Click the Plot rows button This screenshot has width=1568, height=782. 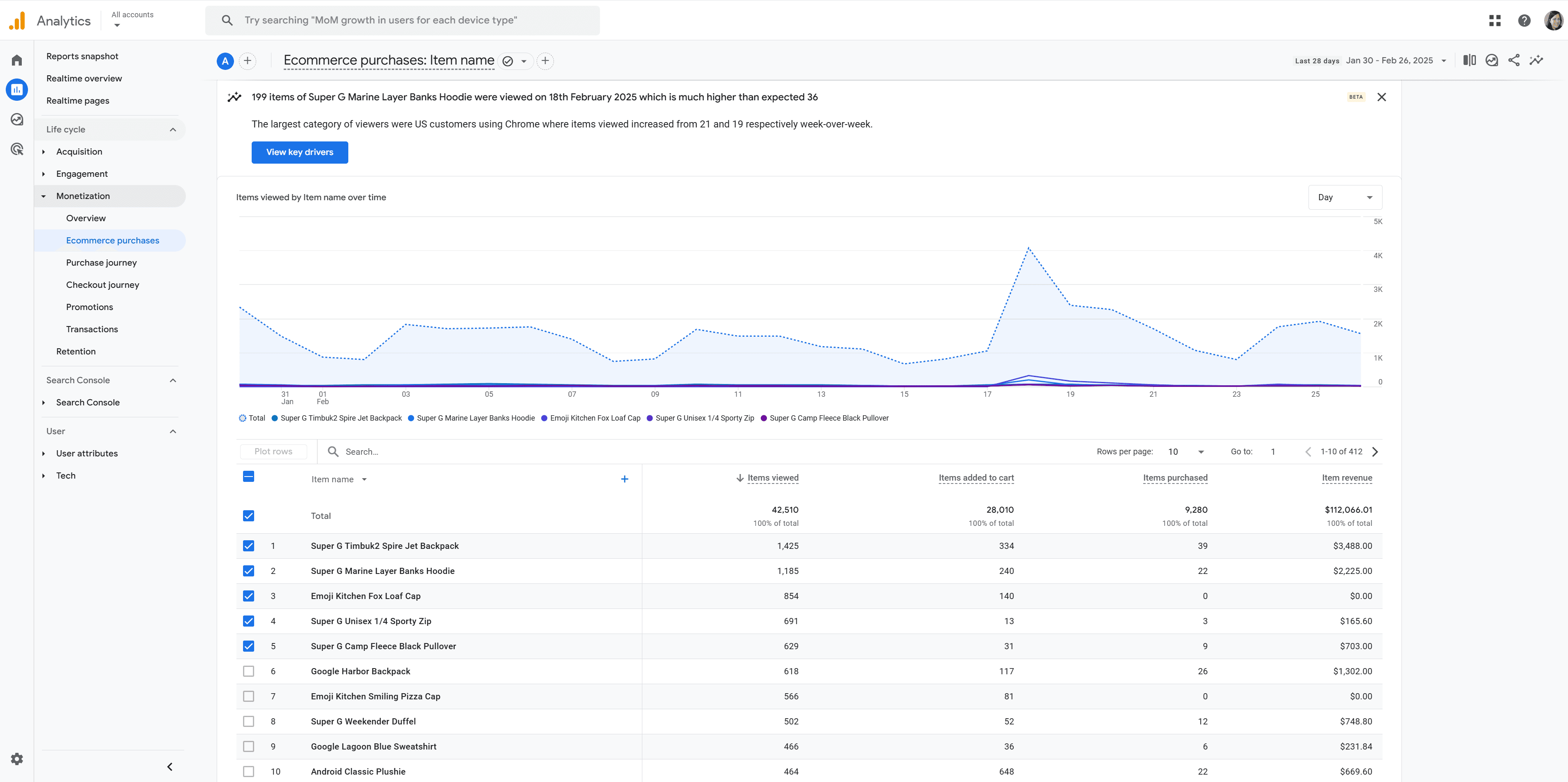tap(273, 451)
